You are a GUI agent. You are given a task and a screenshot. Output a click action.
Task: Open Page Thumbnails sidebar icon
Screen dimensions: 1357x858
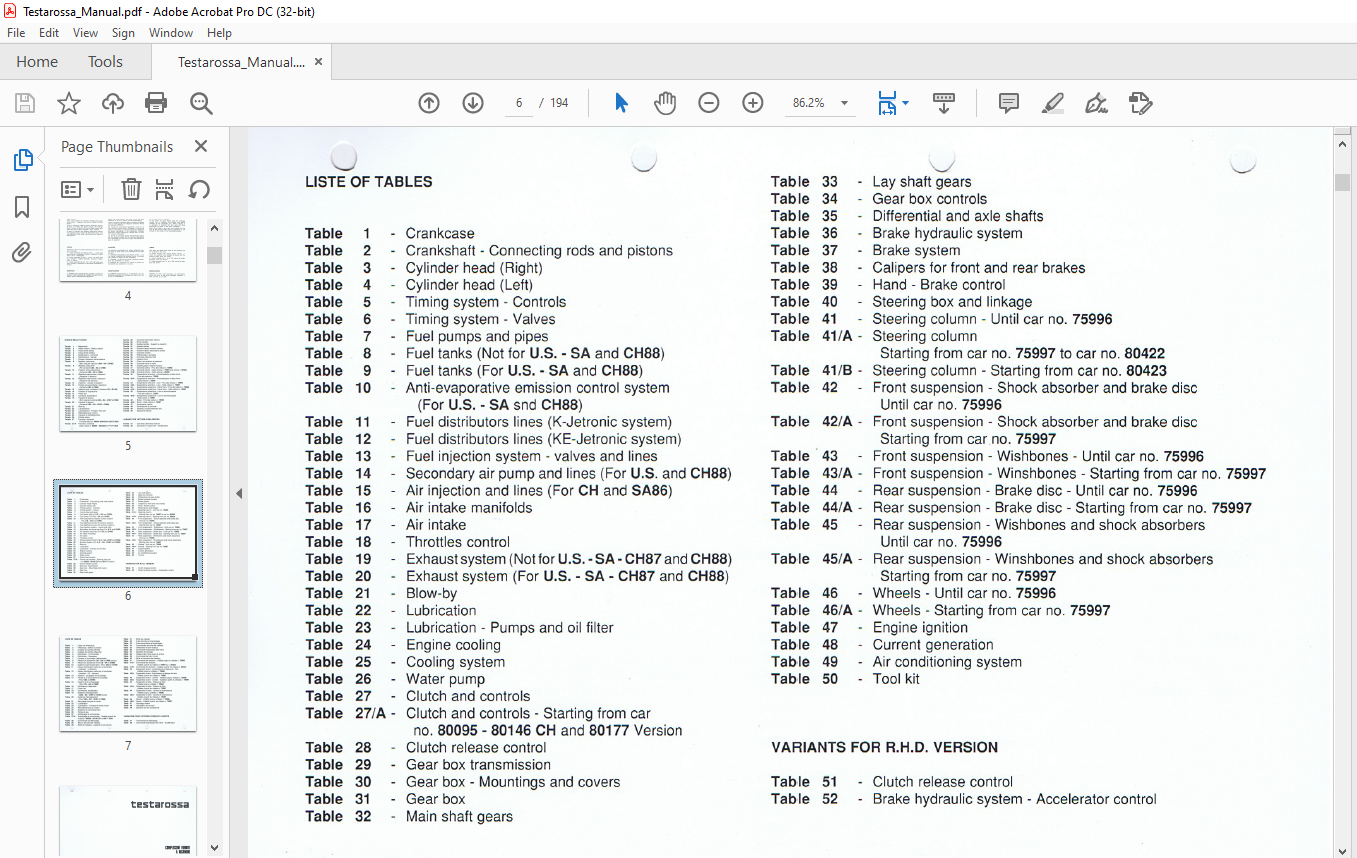point(22,160)
